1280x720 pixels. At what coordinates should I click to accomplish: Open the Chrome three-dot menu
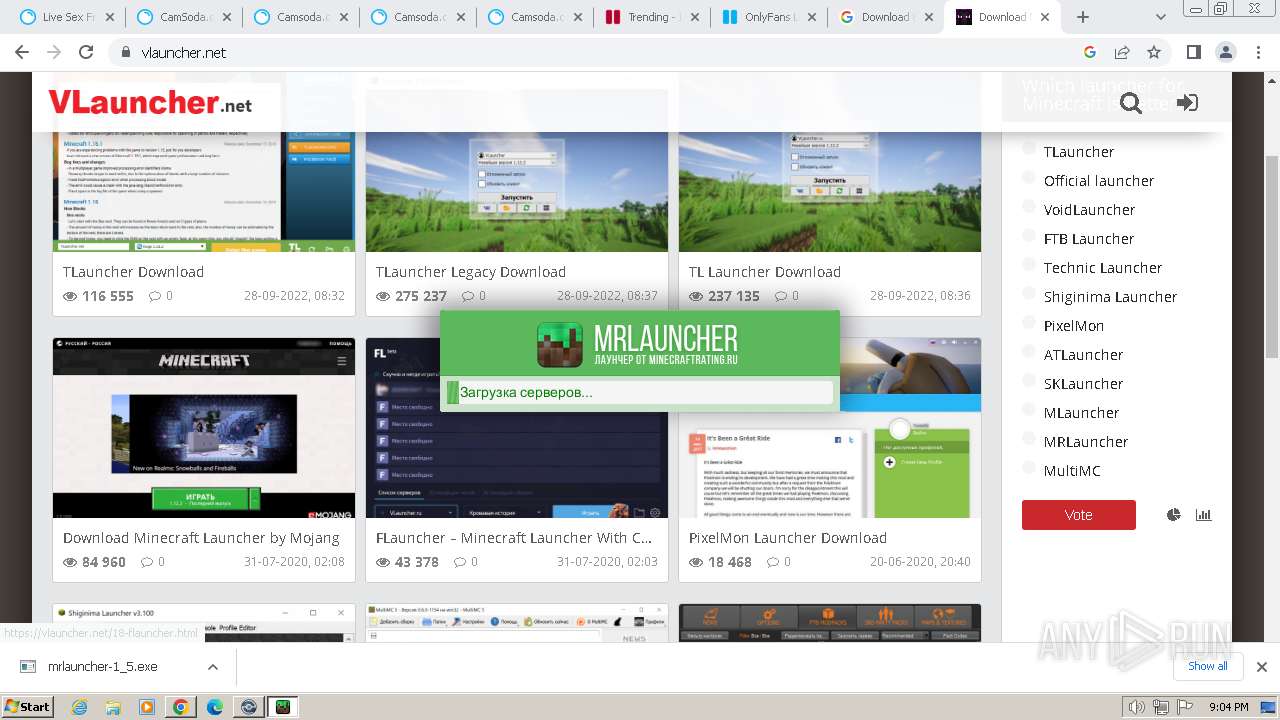[x=1257, y=52]
